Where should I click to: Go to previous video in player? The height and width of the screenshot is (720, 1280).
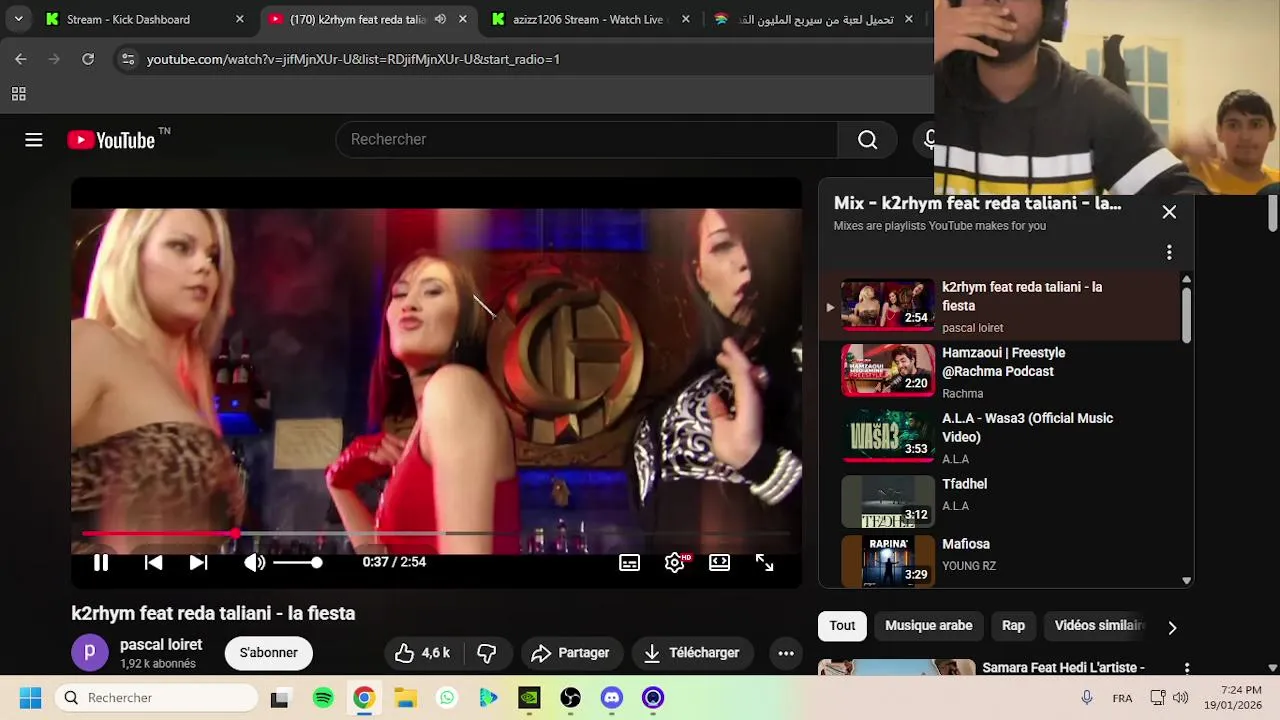(153, 562)
